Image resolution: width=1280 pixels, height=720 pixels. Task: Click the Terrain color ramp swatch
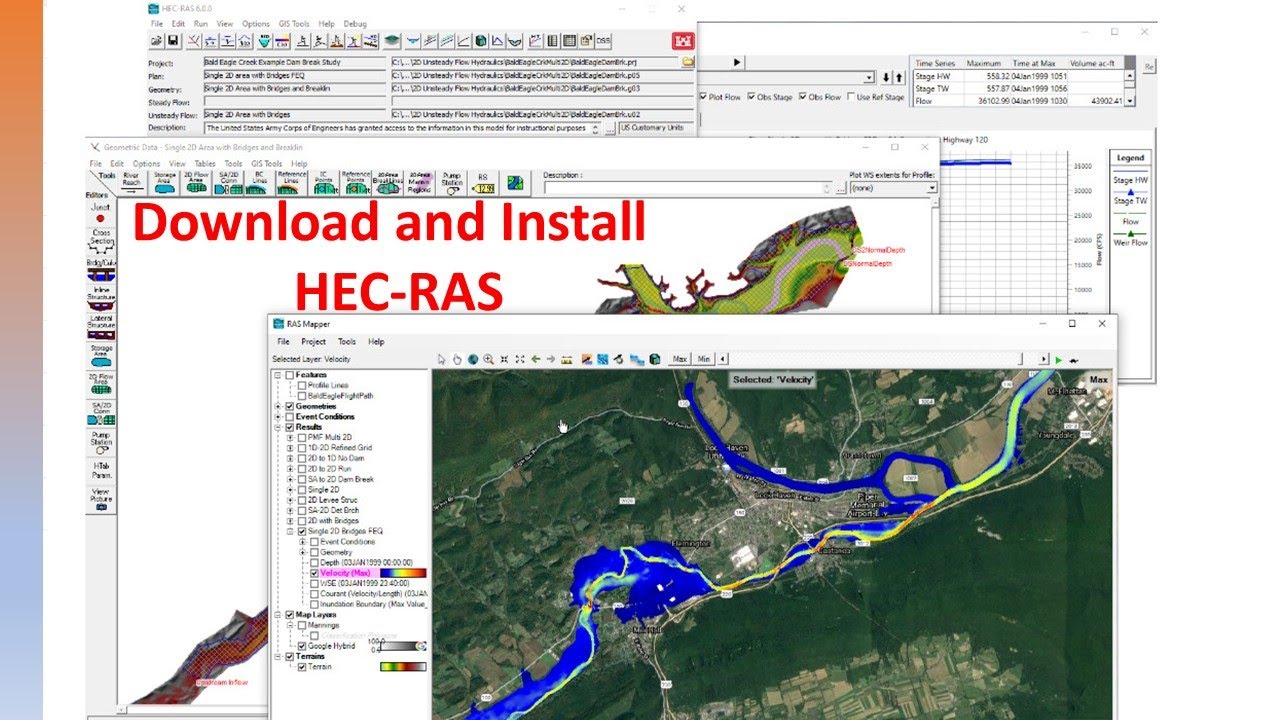point(403,667)
